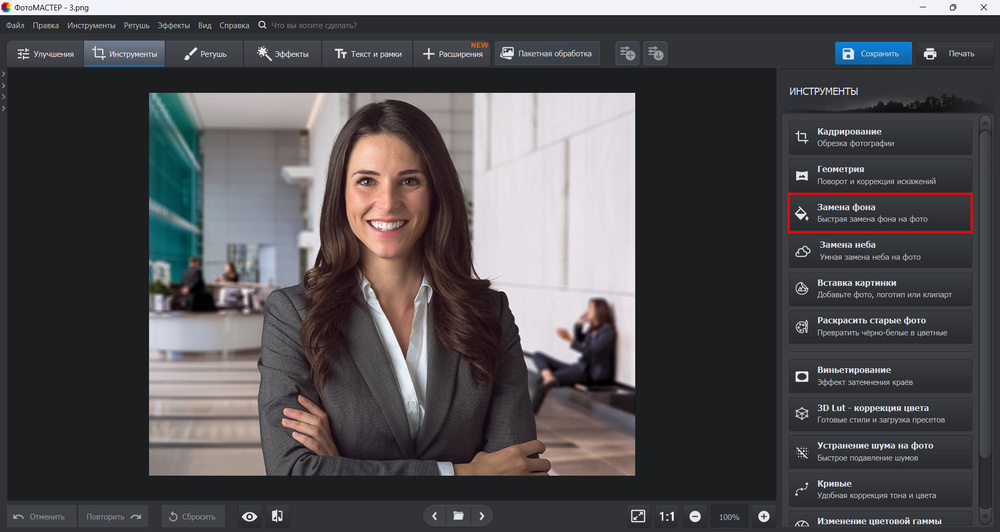Open the Эффекты menu in menu bar
The image size is (1000, 532).
pyautogui.click(x=173, y=24)
